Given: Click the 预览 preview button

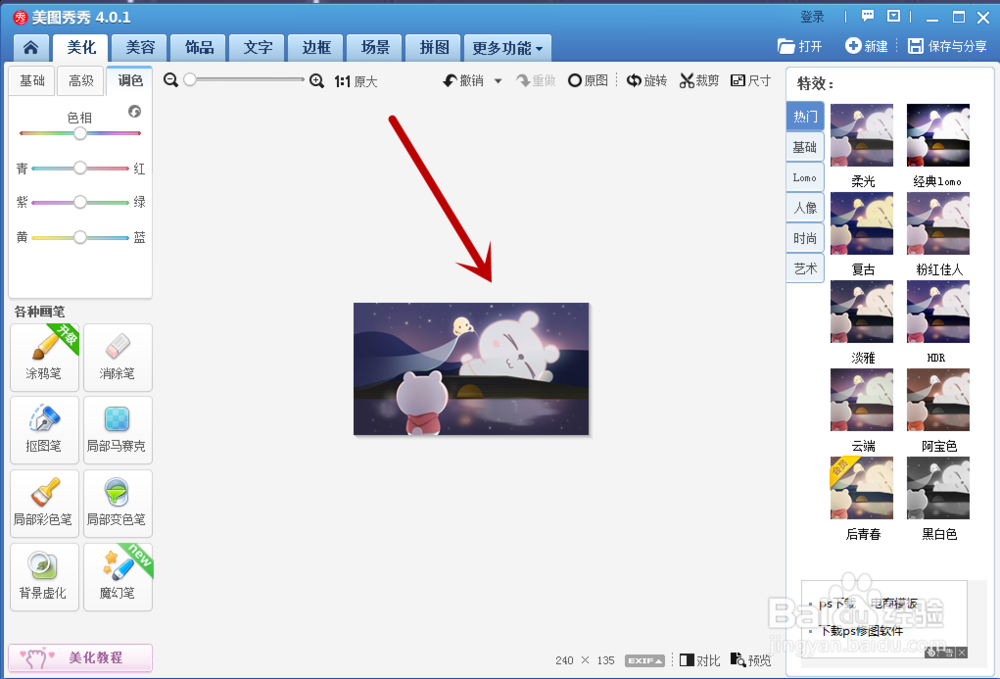Looking at the screenshot, I should pyautogui.click(x=751, y=661).
